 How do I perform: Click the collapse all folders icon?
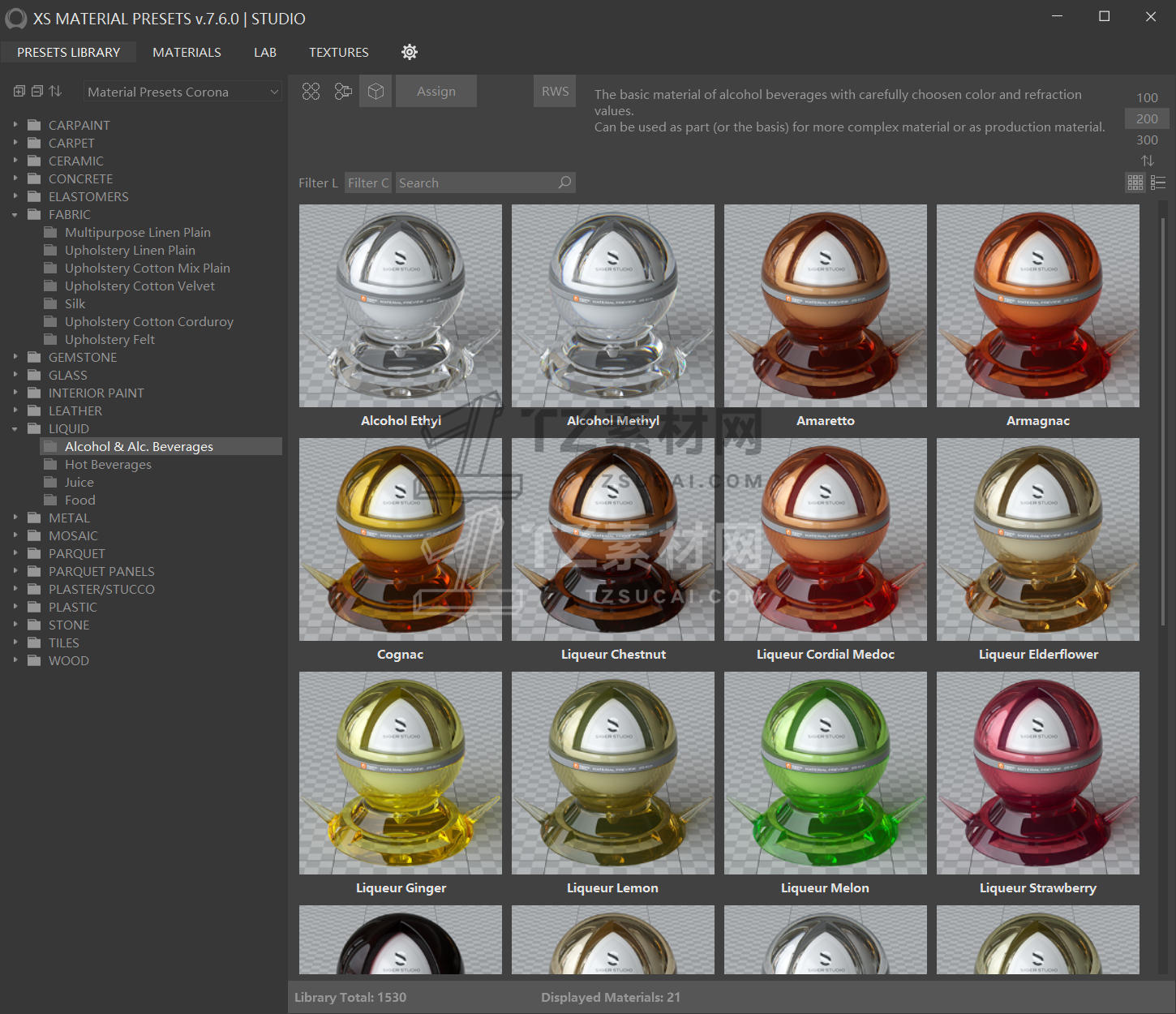(37, 92)
